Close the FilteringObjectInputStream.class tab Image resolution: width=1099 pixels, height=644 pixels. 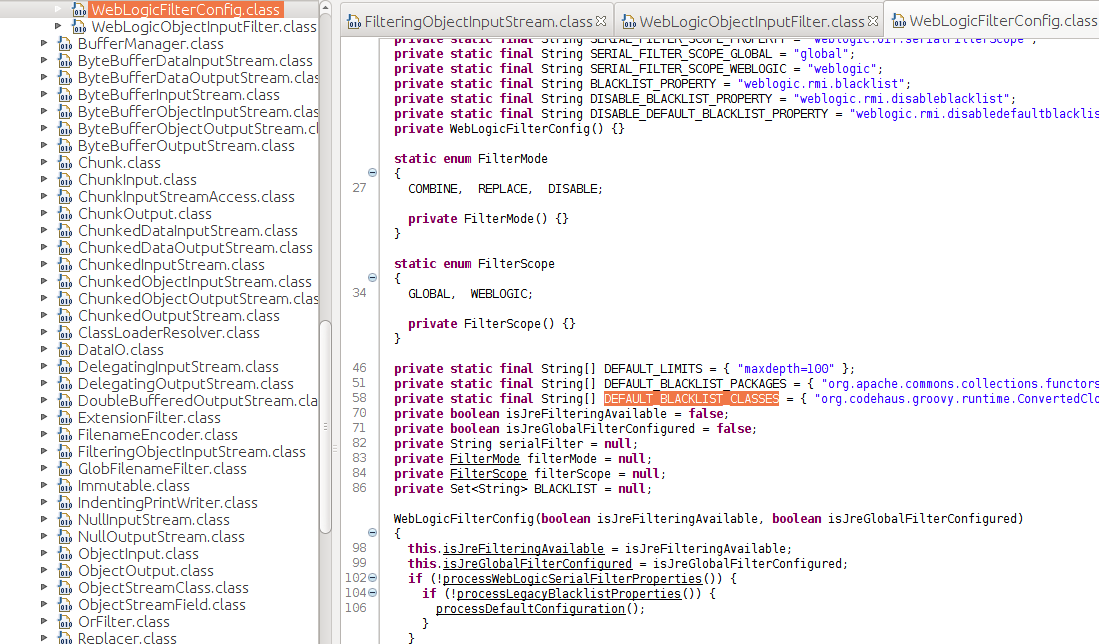pos(601,22)
